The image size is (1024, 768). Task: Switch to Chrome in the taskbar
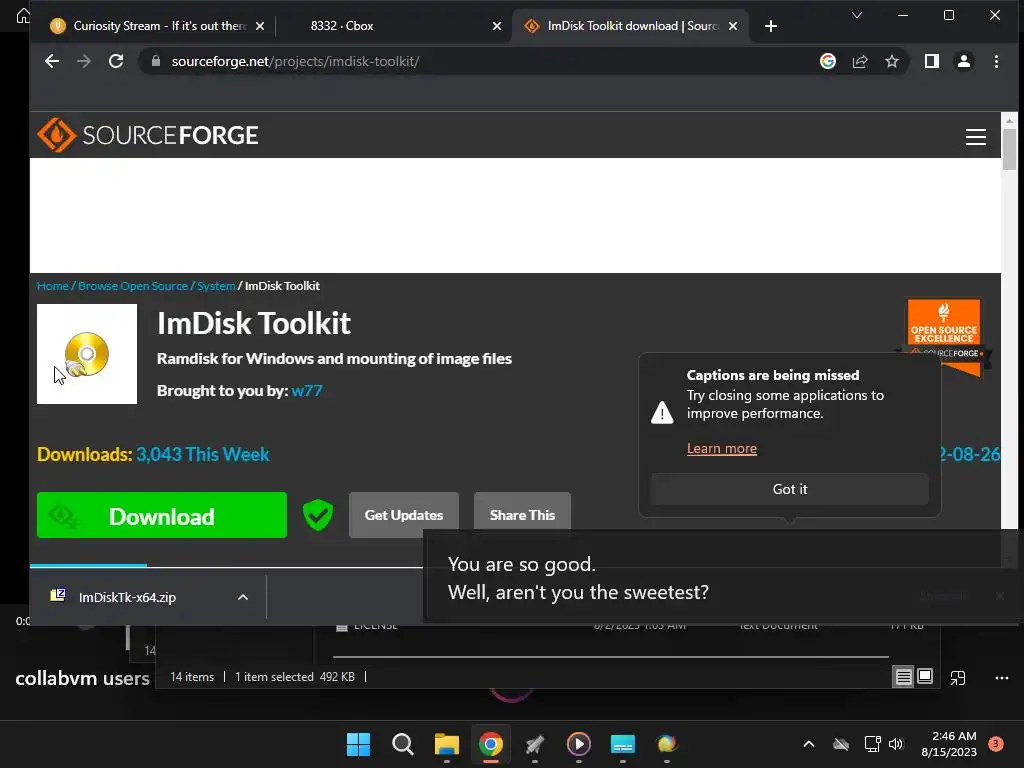tap(490, 744)
